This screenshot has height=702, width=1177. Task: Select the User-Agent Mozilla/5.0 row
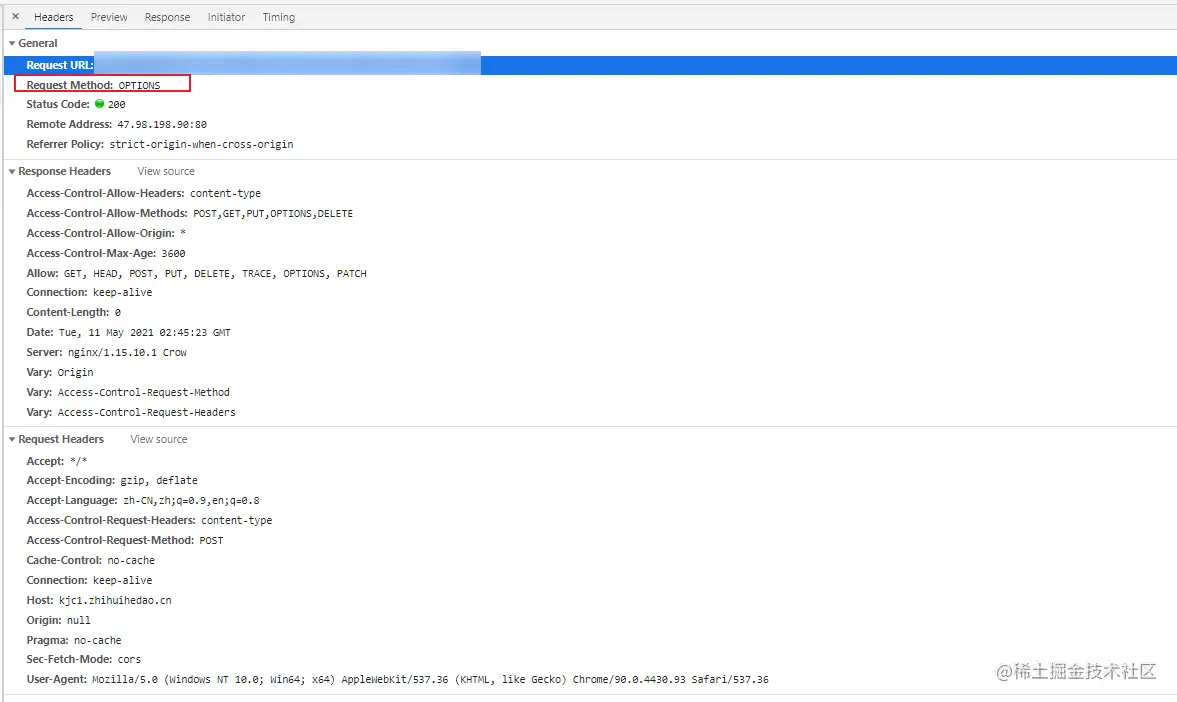(x=398, y=679)
